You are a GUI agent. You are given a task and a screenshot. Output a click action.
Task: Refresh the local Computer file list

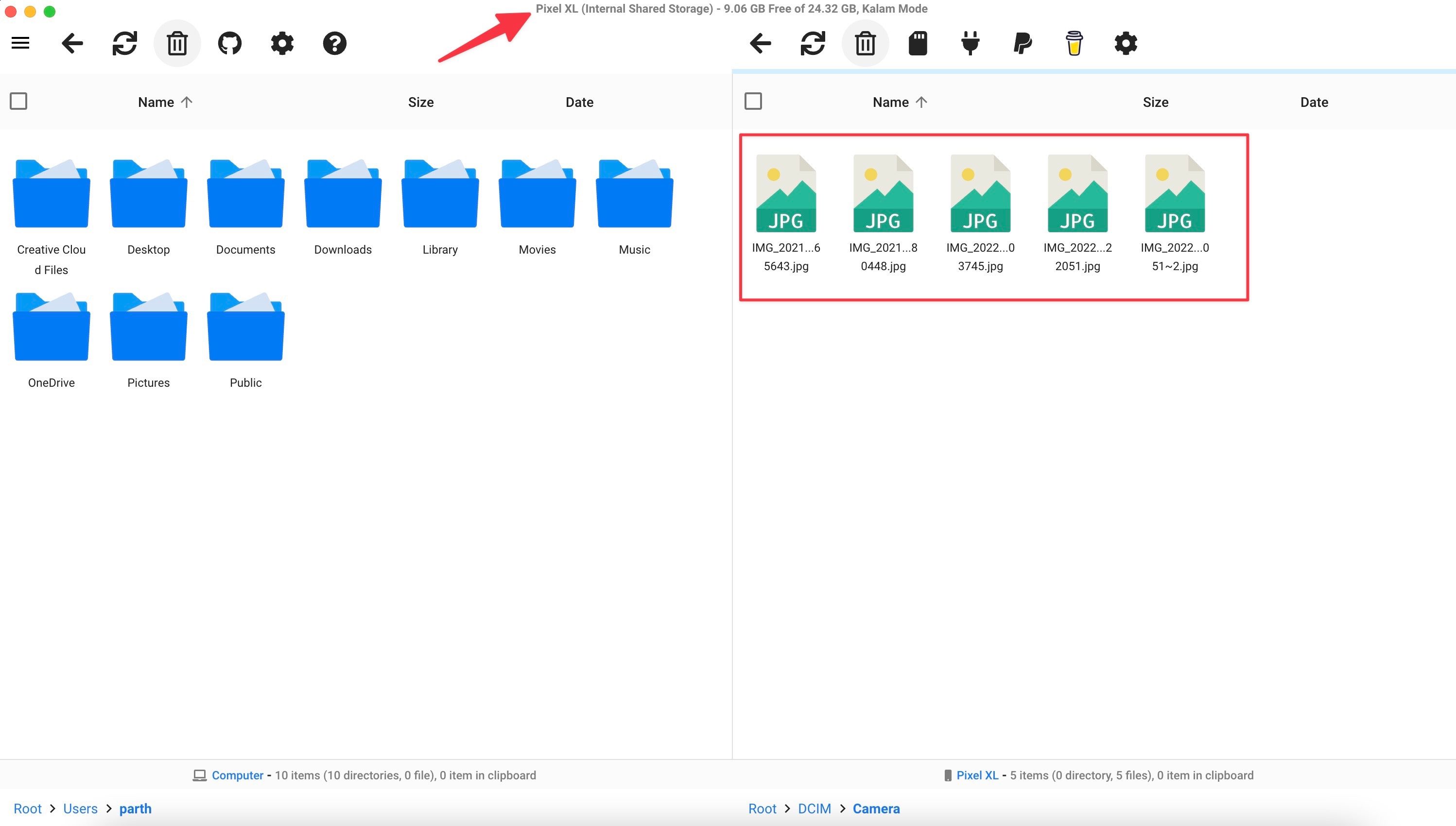click(x=125, y=43)
